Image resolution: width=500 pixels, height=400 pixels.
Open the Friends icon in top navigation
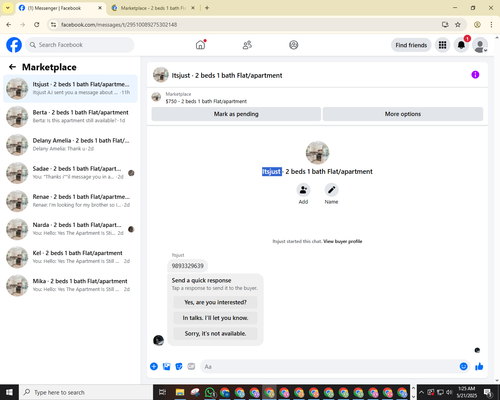[x=247, y=45]
